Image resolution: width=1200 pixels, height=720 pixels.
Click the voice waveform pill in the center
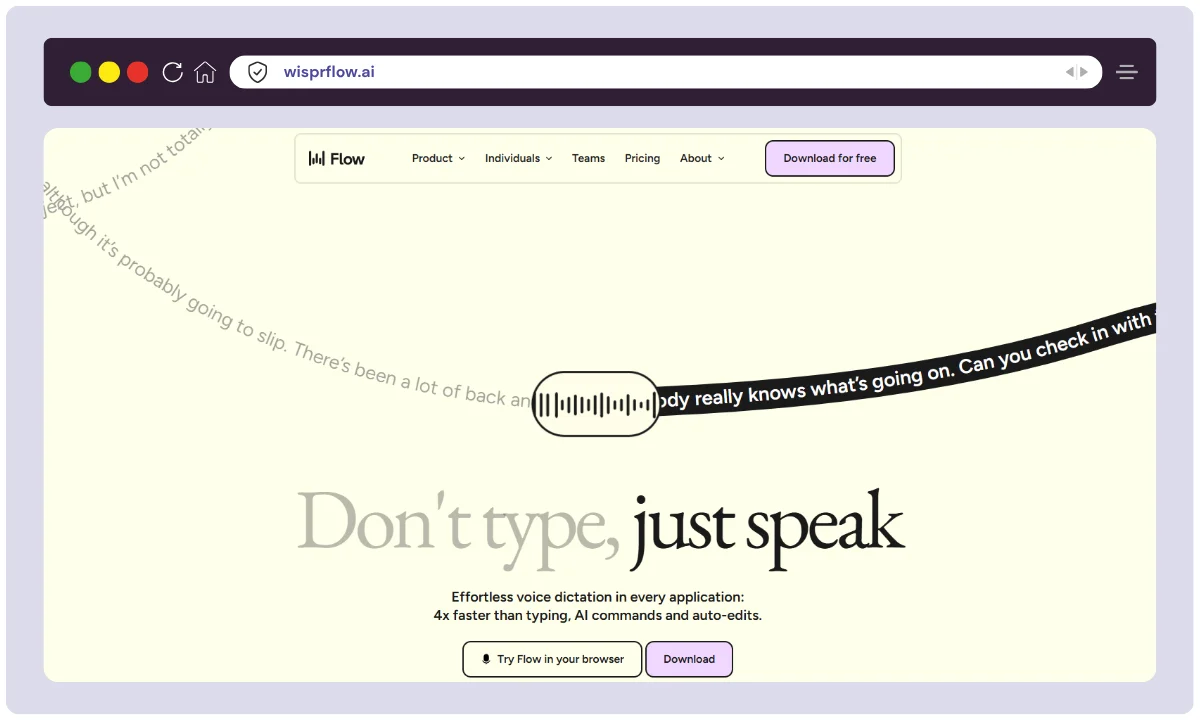pyautogui.click(x=596, y=404)
